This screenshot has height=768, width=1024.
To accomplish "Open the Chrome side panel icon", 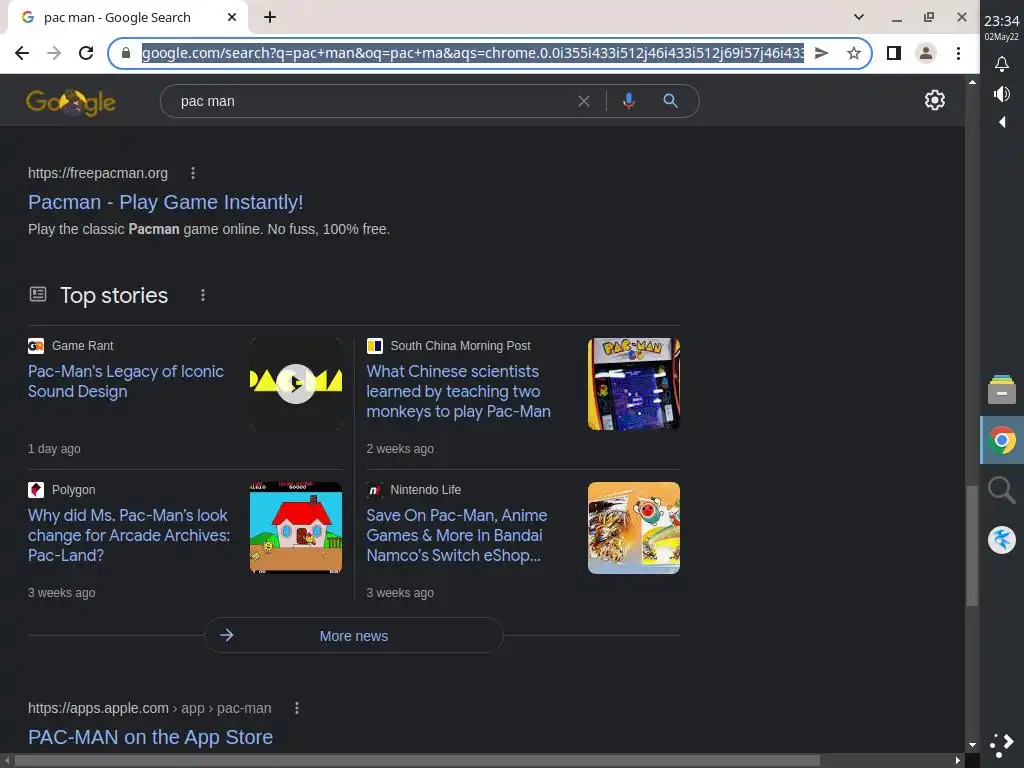I will pos(894,53).
